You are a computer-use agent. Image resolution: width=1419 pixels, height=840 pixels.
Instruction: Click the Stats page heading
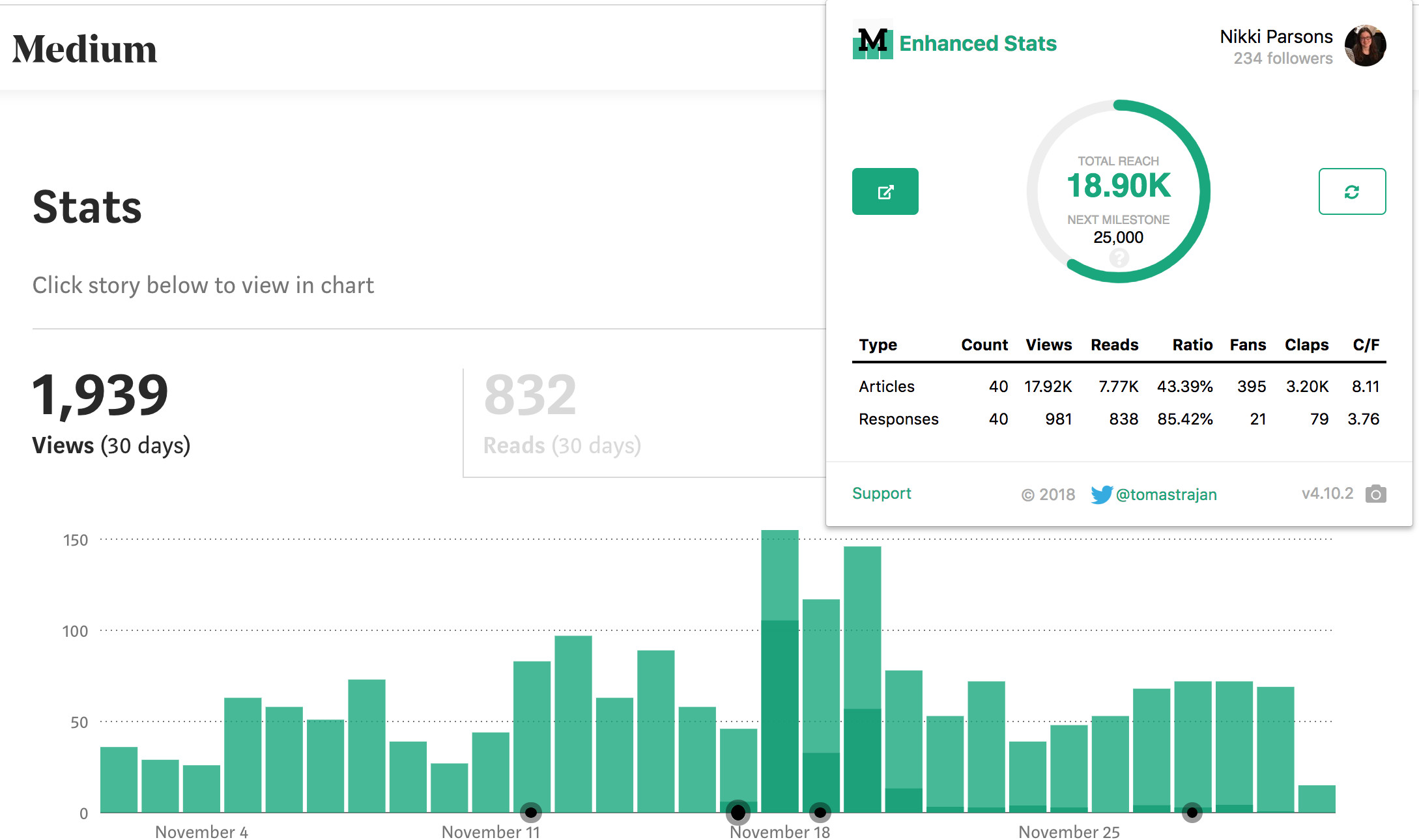pos(87,207)
